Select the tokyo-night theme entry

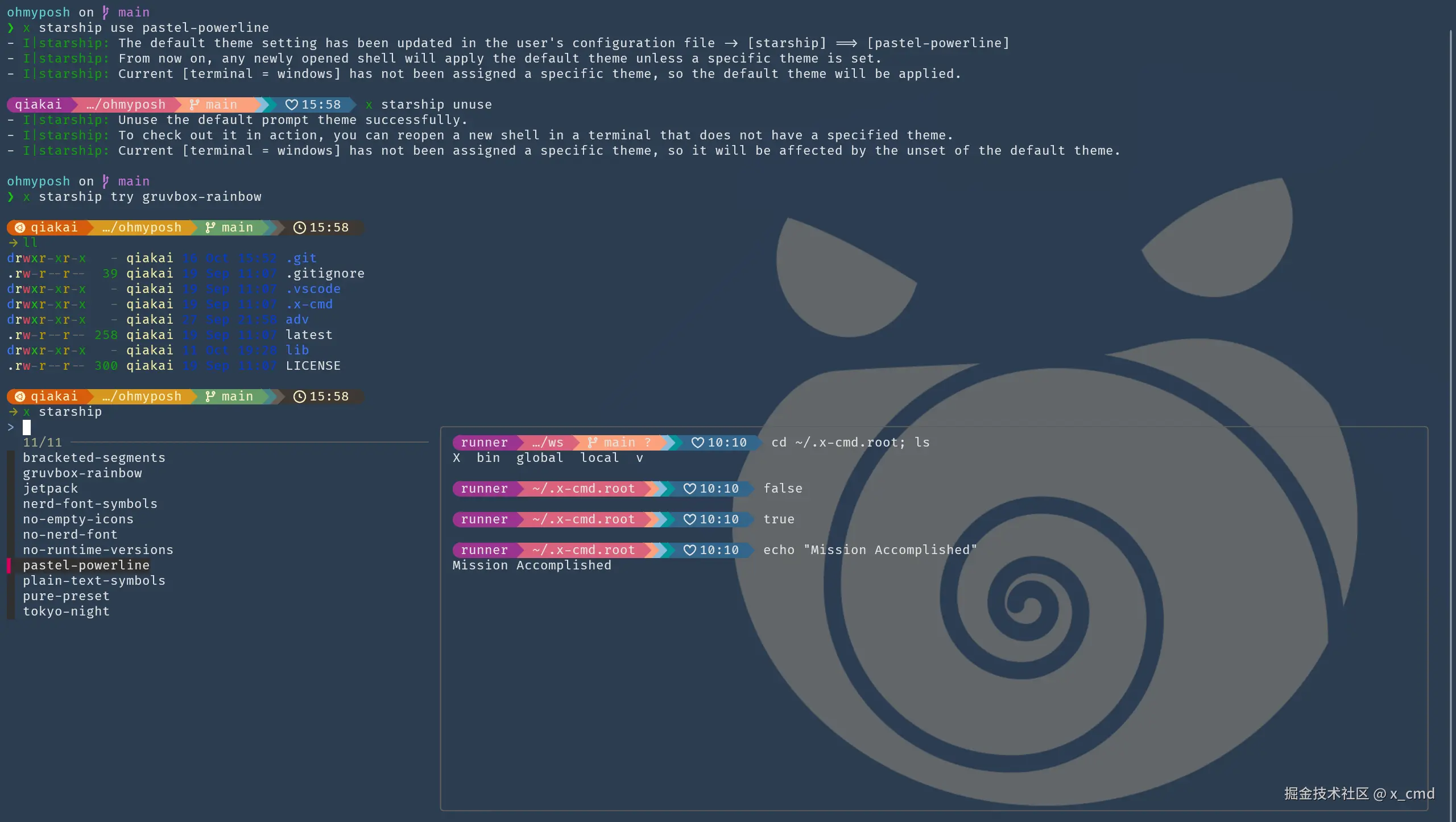click(66, 612)
